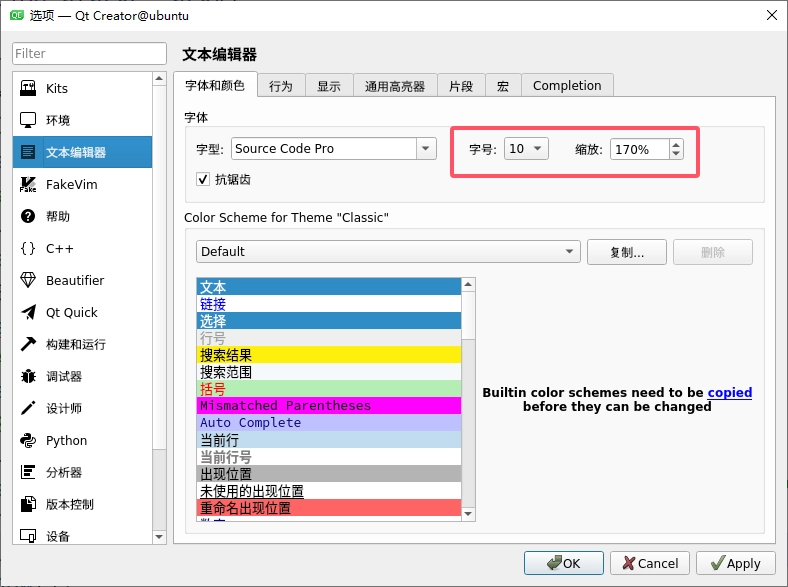Click the 帮助 question mark icon
788x587 pixels.
point(28,217)
